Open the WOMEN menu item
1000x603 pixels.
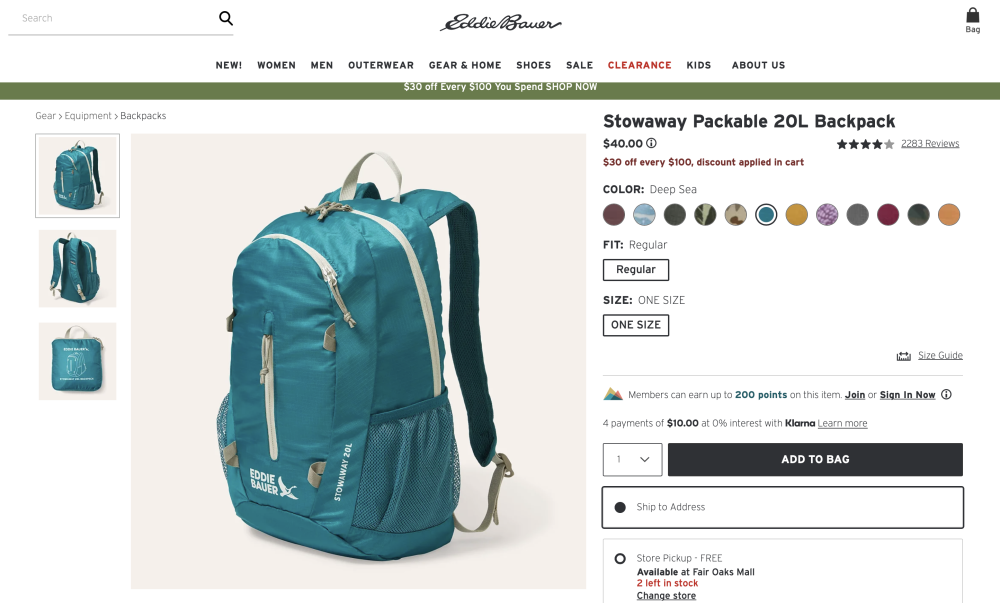pos(276,65)
